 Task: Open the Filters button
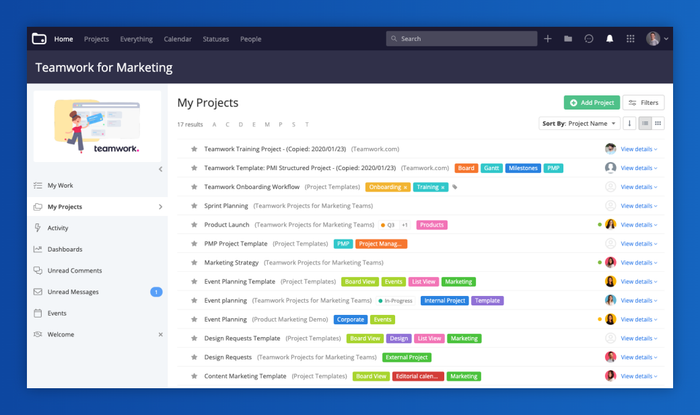(644, 103)
